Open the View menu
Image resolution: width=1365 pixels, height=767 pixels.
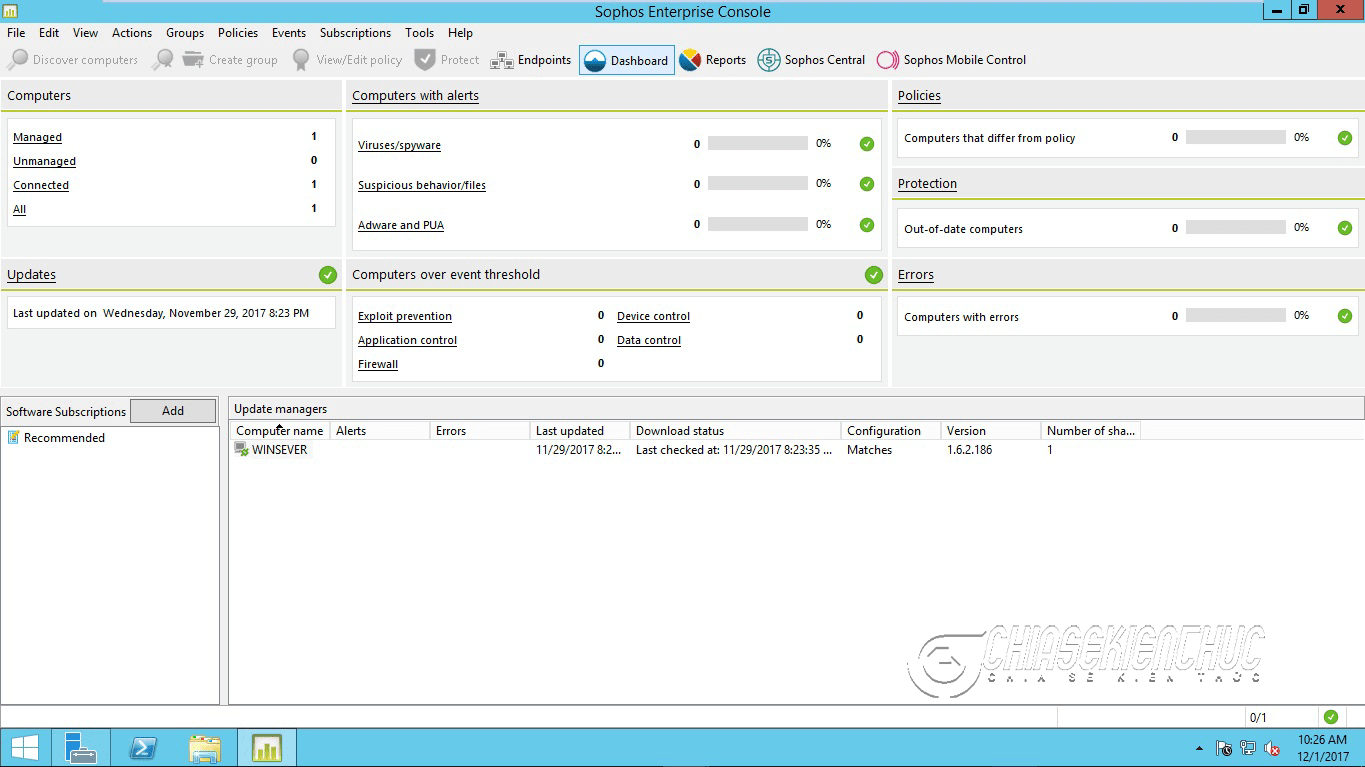[x=86, y=33]
